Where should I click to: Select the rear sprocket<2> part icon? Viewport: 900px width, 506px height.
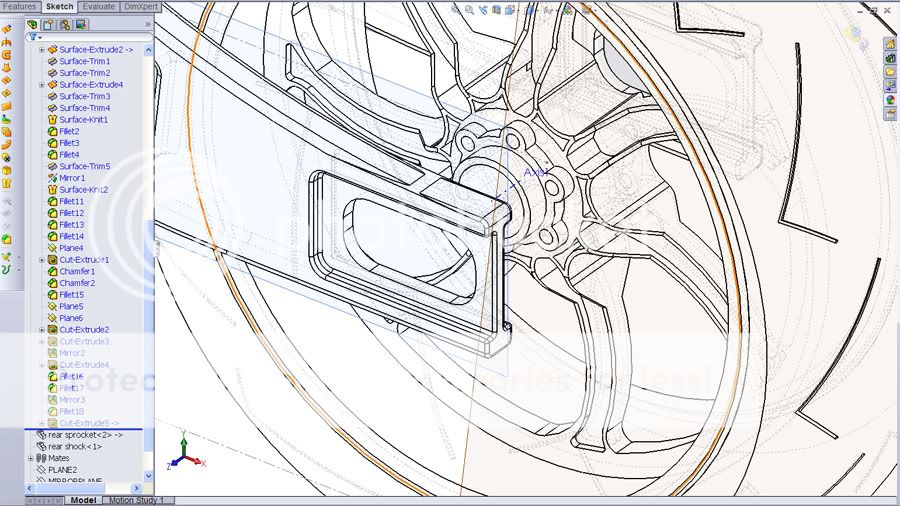pyautogui.click(x=41, y=435)
